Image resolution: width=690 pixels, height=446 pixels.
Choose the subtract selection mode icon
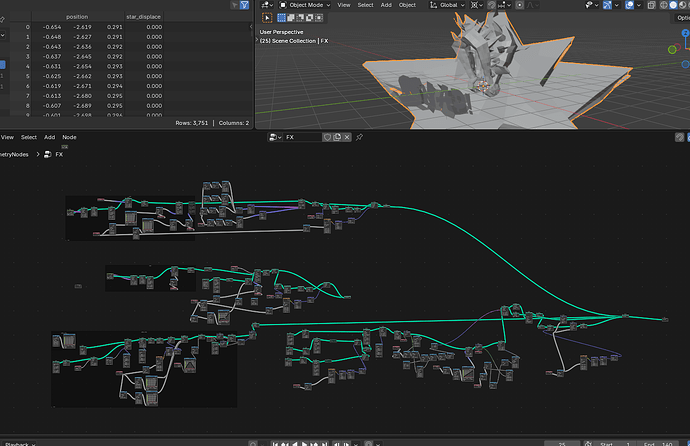click(300, 18)
